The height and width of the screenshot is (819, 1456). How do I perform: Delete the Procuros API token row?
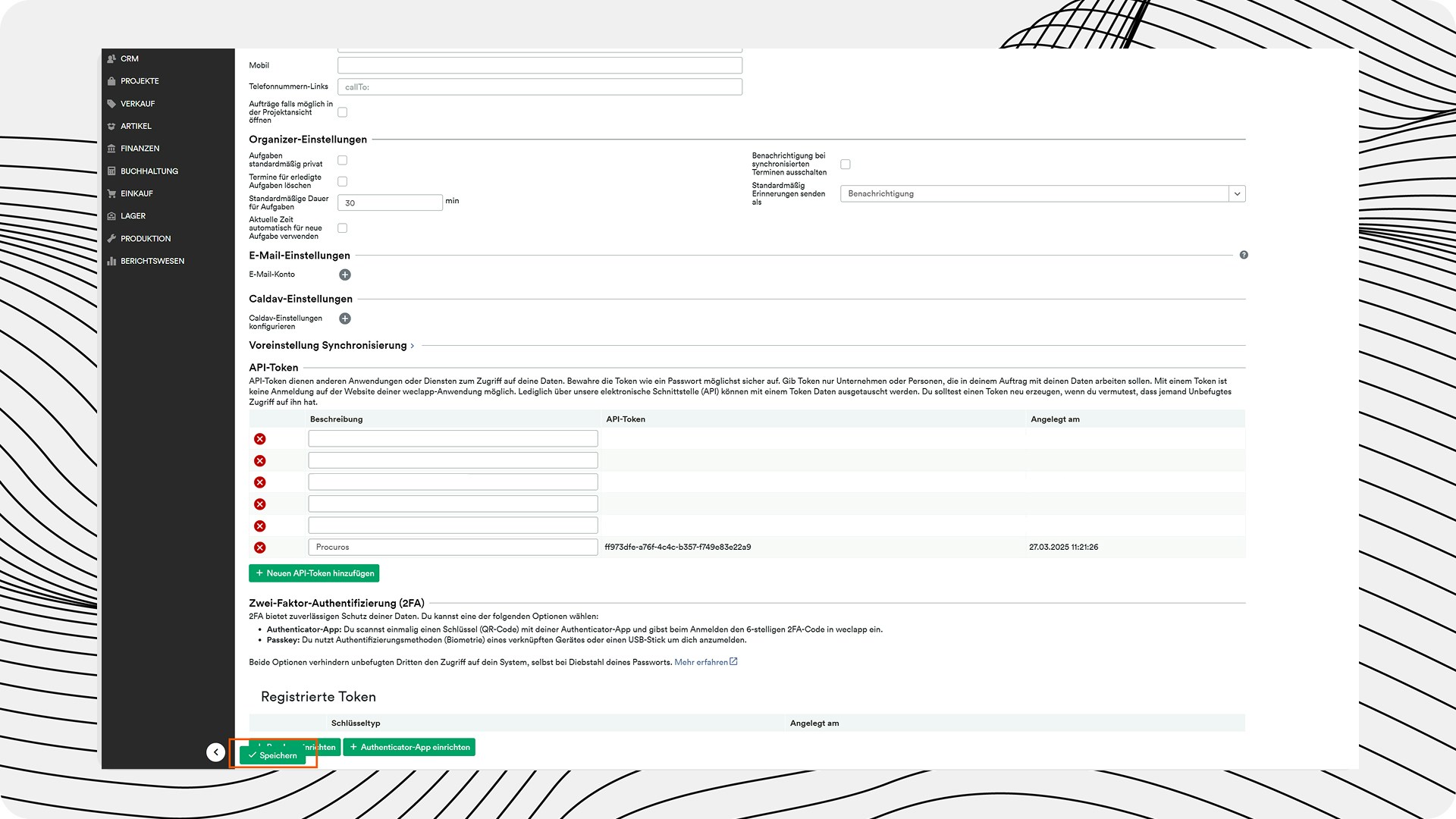[260, 548]
